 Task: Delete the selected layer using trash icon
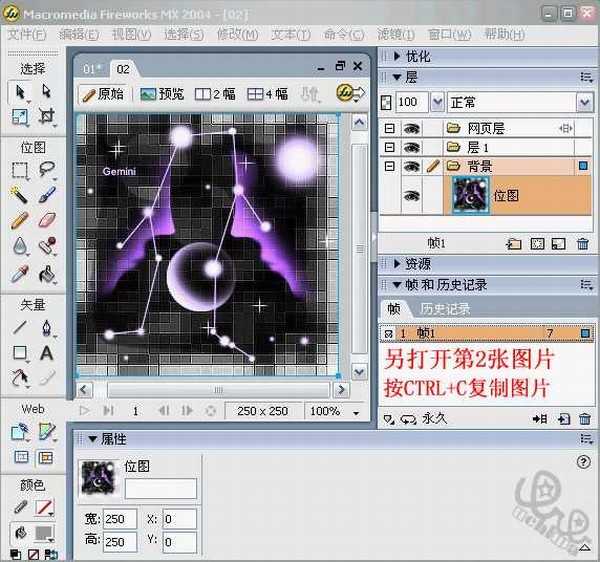point(585,243)
